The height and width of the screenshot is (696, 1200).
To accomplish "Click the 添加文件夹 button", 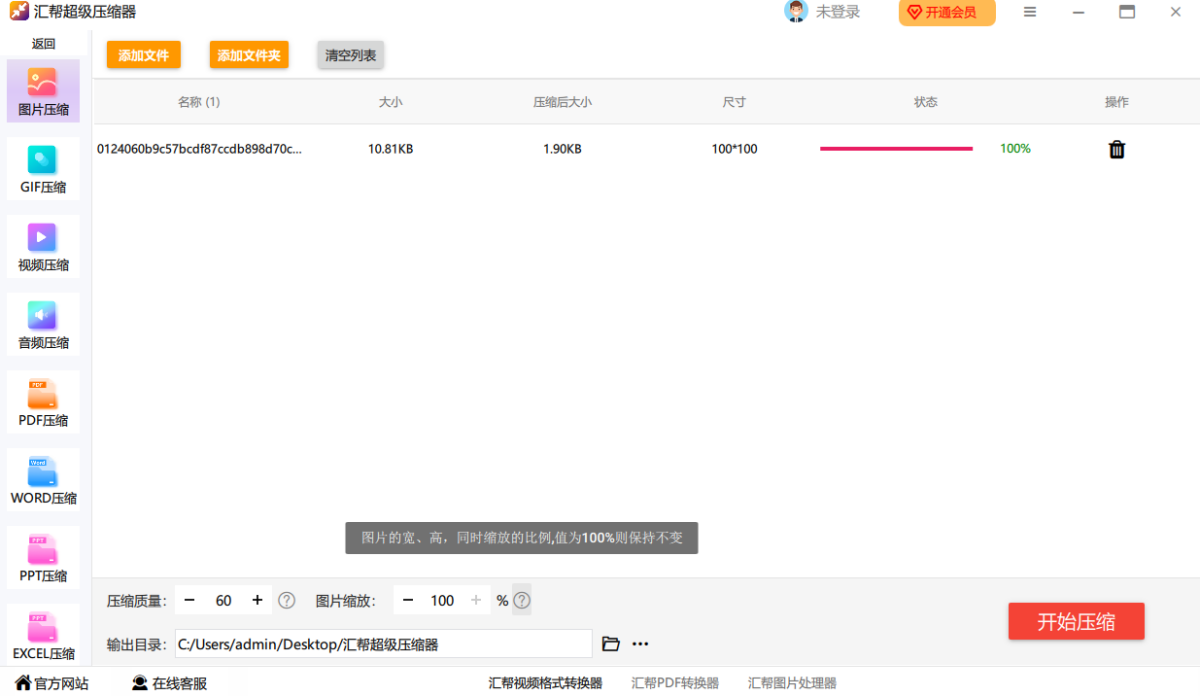I will point(249,55).
